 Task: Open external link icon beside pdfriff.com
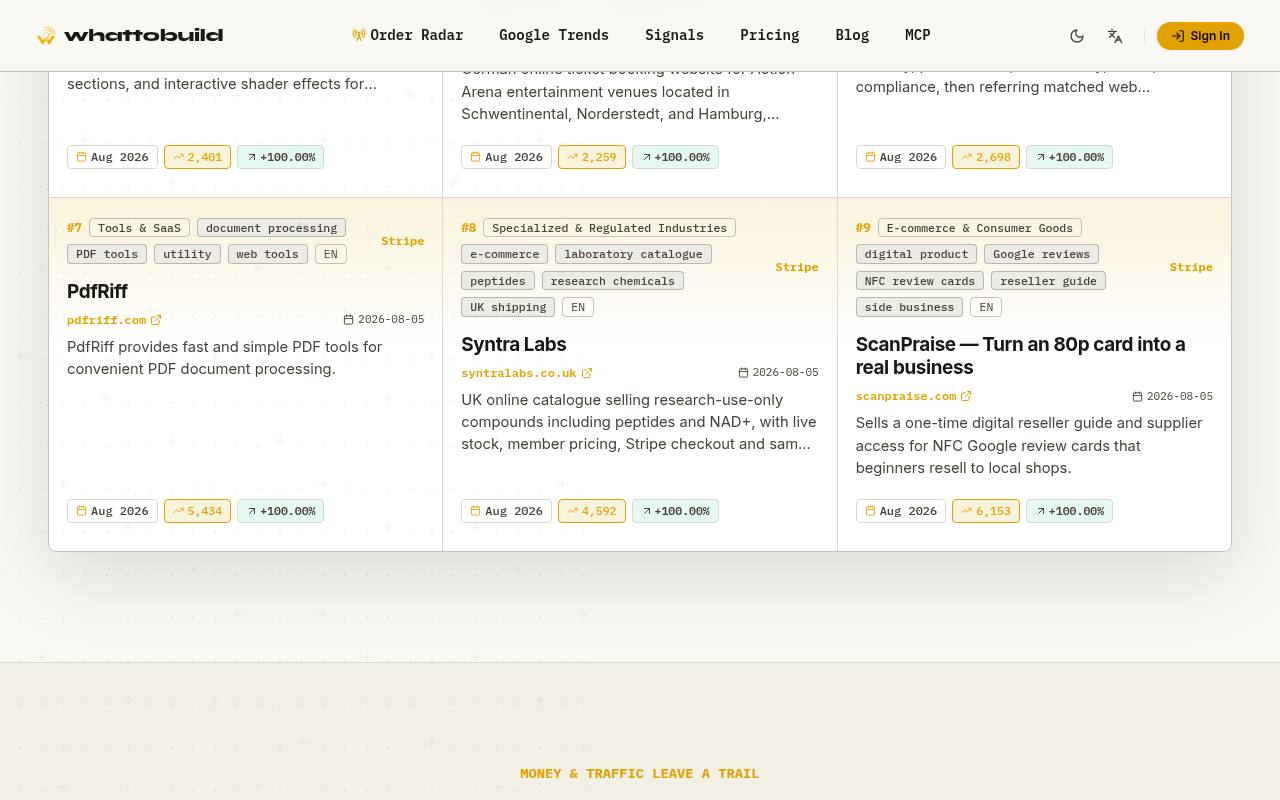[x=156, y=320]
